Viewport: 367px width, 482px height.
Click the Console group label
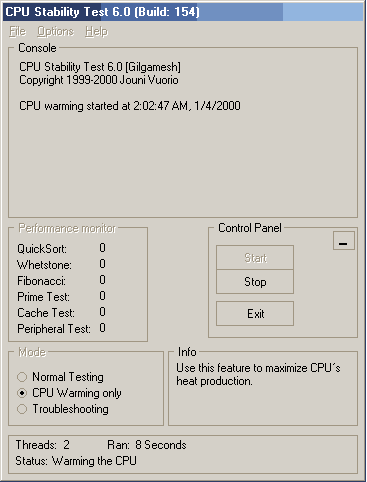tap(37, 48)
